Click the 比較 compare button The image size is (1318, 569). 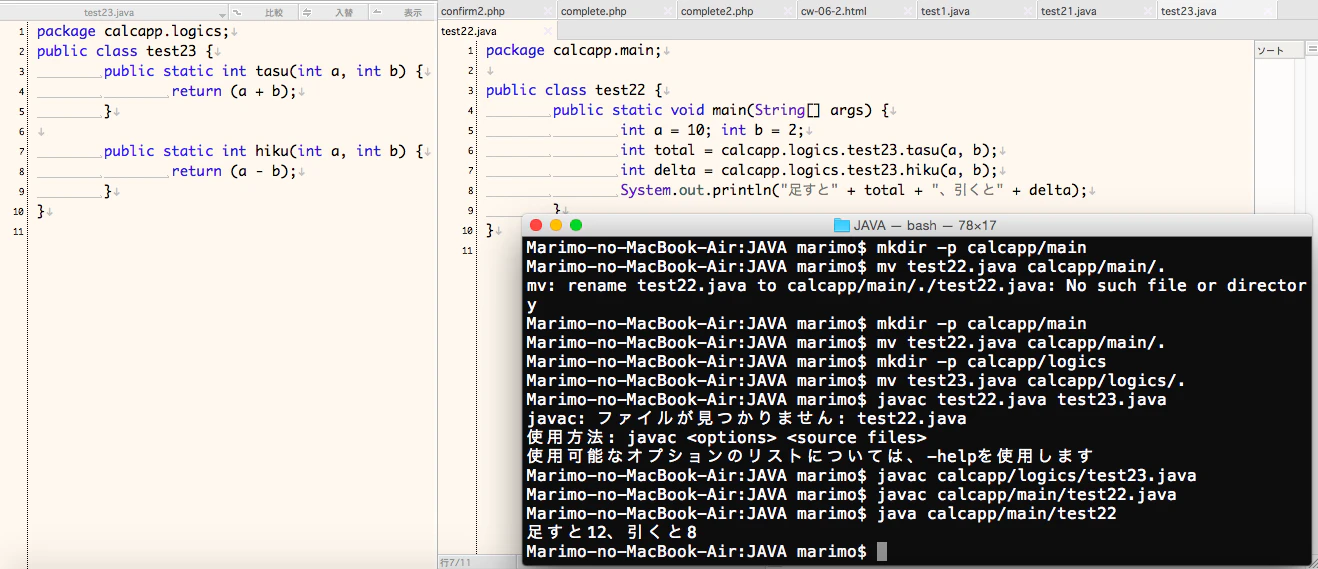(x=264, y=13)
